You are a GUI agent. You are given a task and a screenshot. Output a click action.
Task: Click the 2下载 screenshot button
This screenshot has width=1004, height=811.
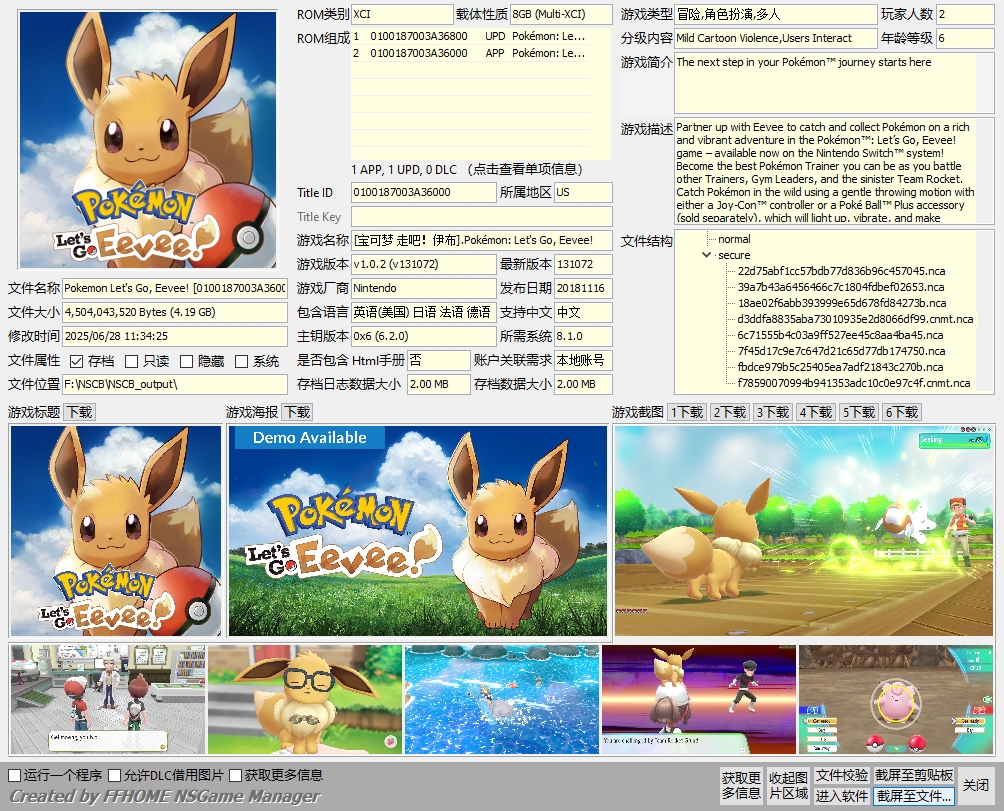(x=729, y=412)
